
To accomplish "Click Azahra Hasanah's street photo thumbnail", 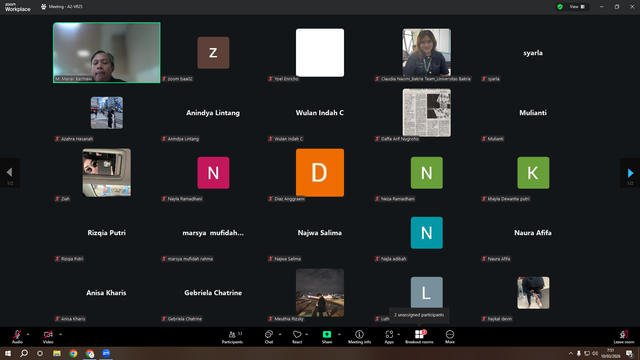I will [107, 113].
